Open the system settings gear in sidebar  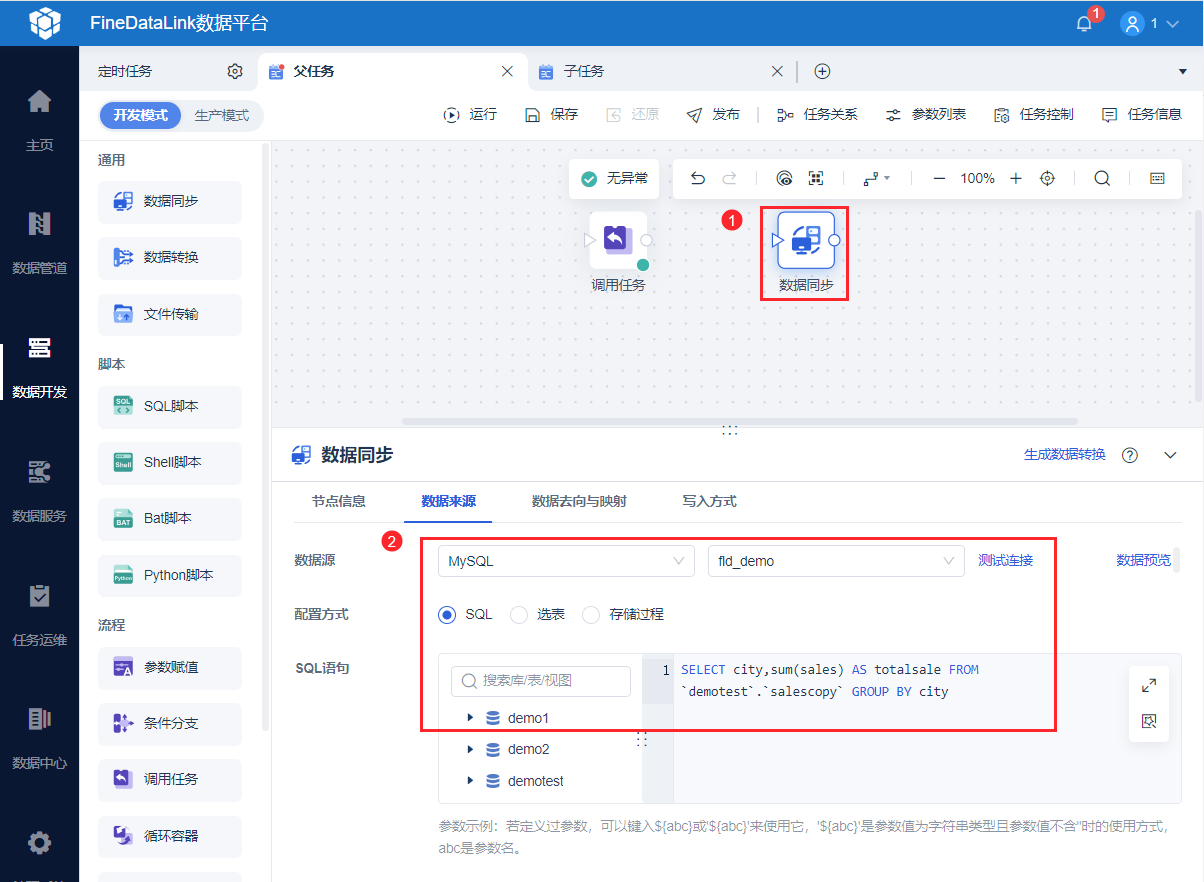click(x=39, y=843)
